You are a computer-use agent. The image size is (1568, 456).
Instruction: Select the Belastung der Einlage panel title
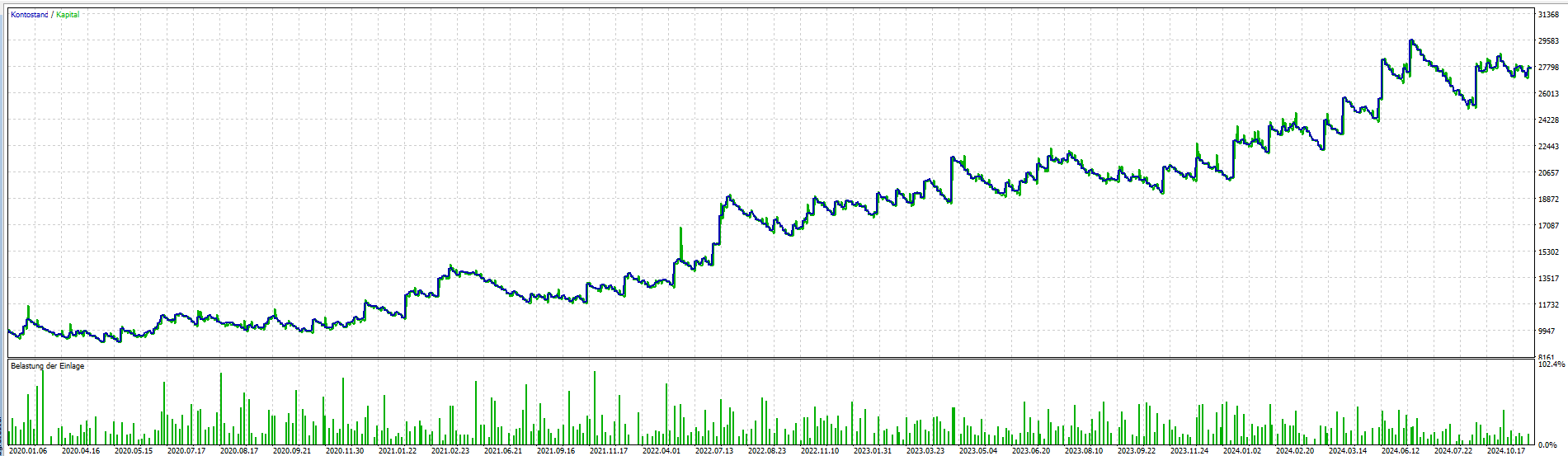pos(47,366)
